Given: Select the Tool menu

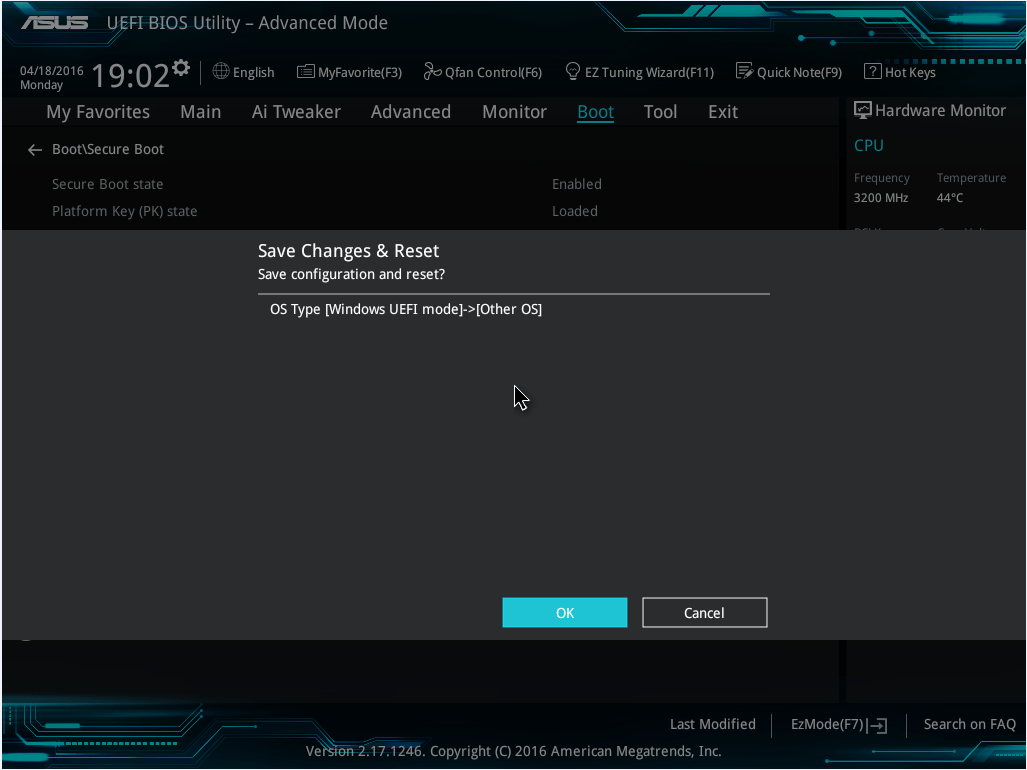Looking at the screenshot, I should point(660,111).
